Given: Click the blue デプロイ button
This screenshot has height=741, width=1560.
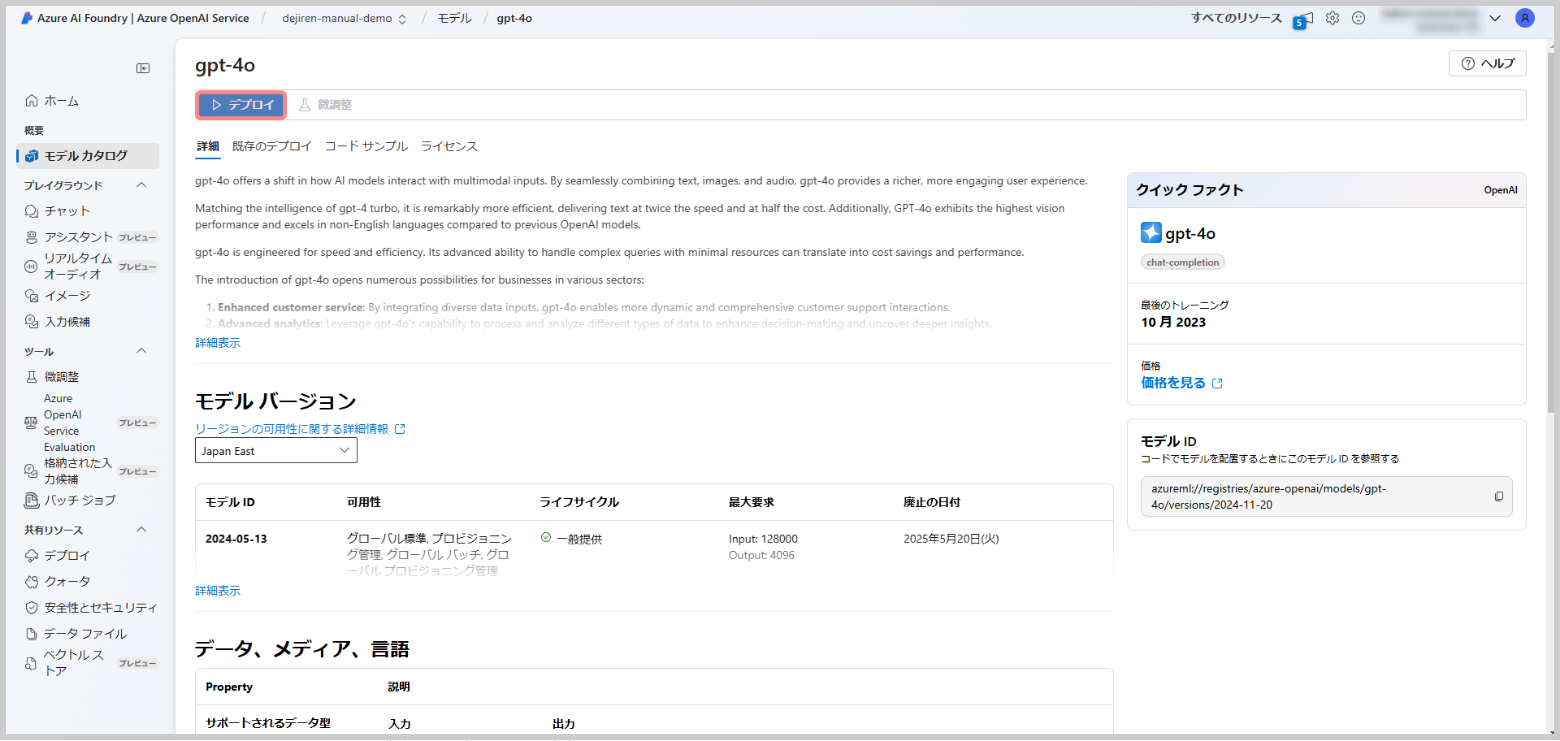Looking at the screenshot, I should [x=242, y=105].
